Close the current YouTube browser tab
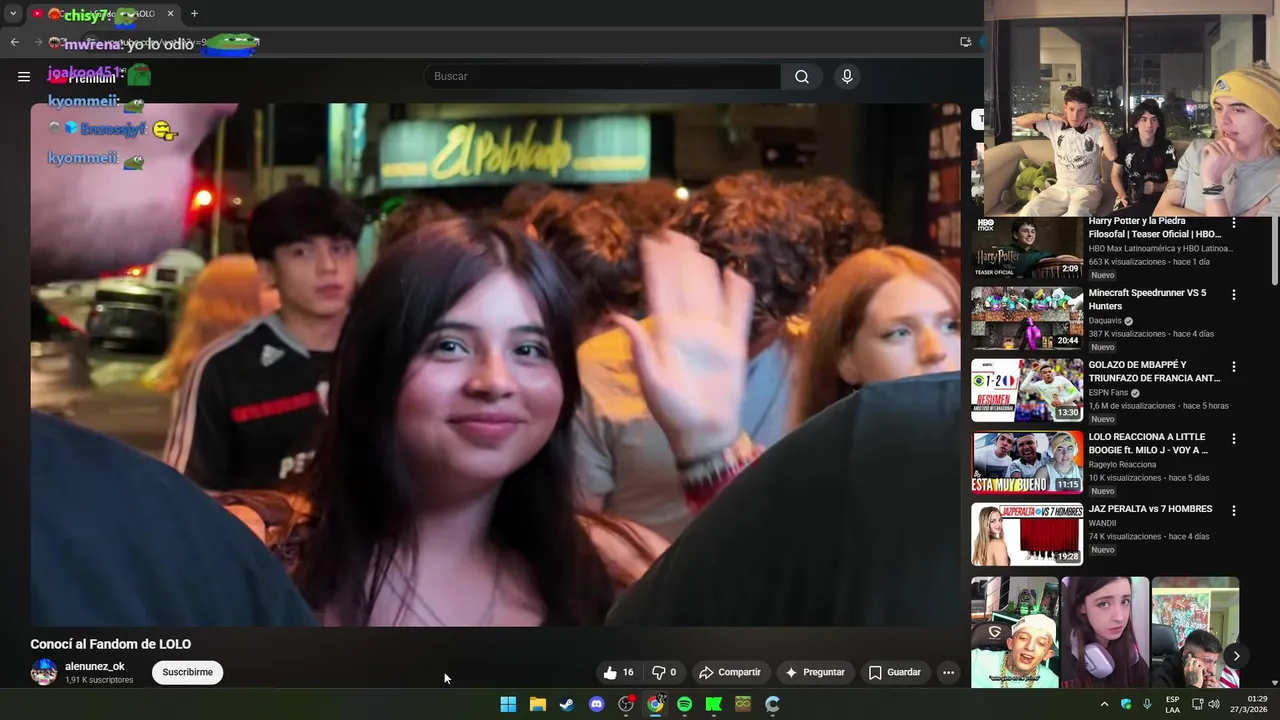The height and width of the screenshot is (720, 1280). point(170,14)
